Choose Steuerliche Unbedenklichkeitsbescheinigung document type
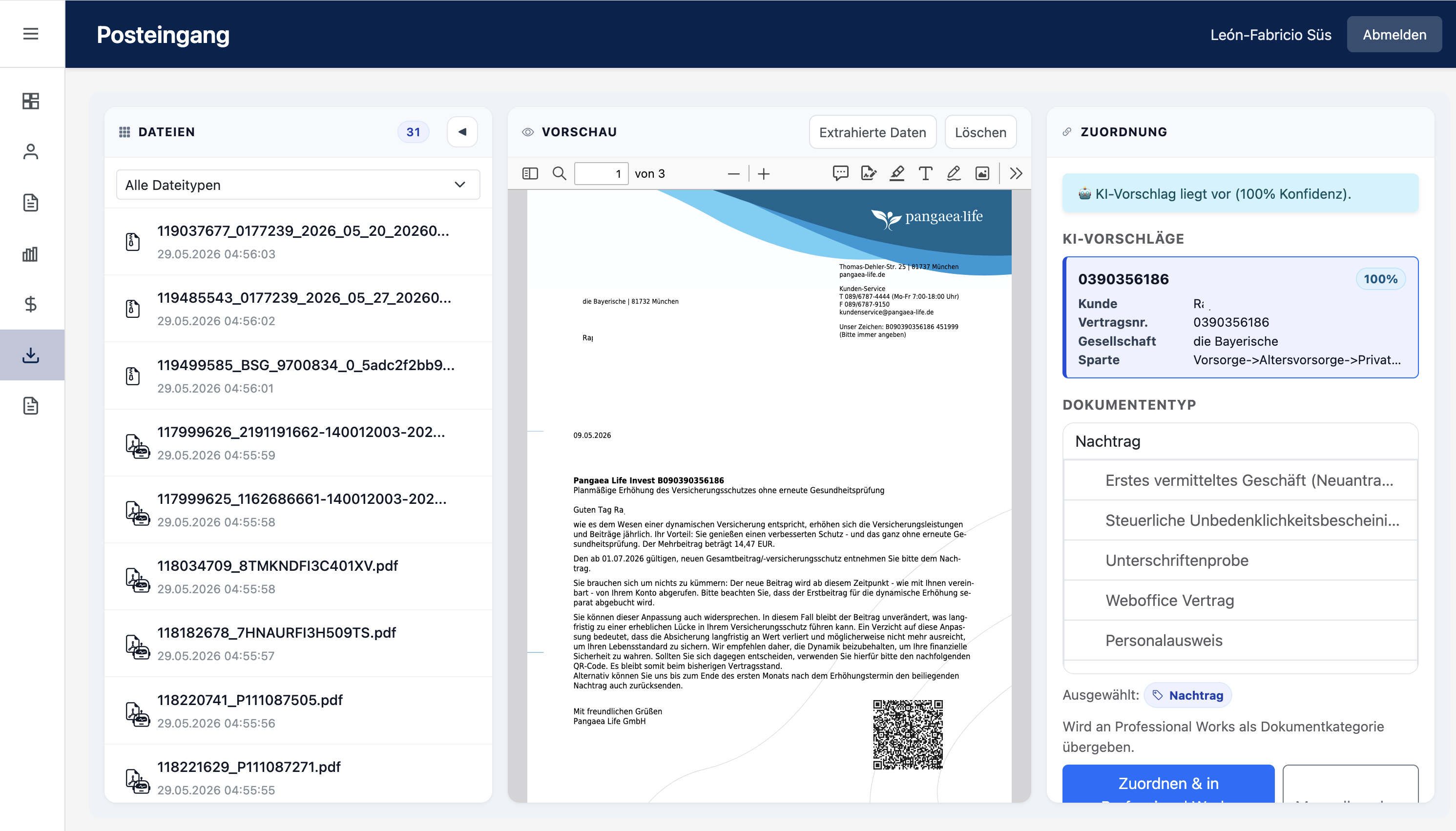 coord(1240,520)
